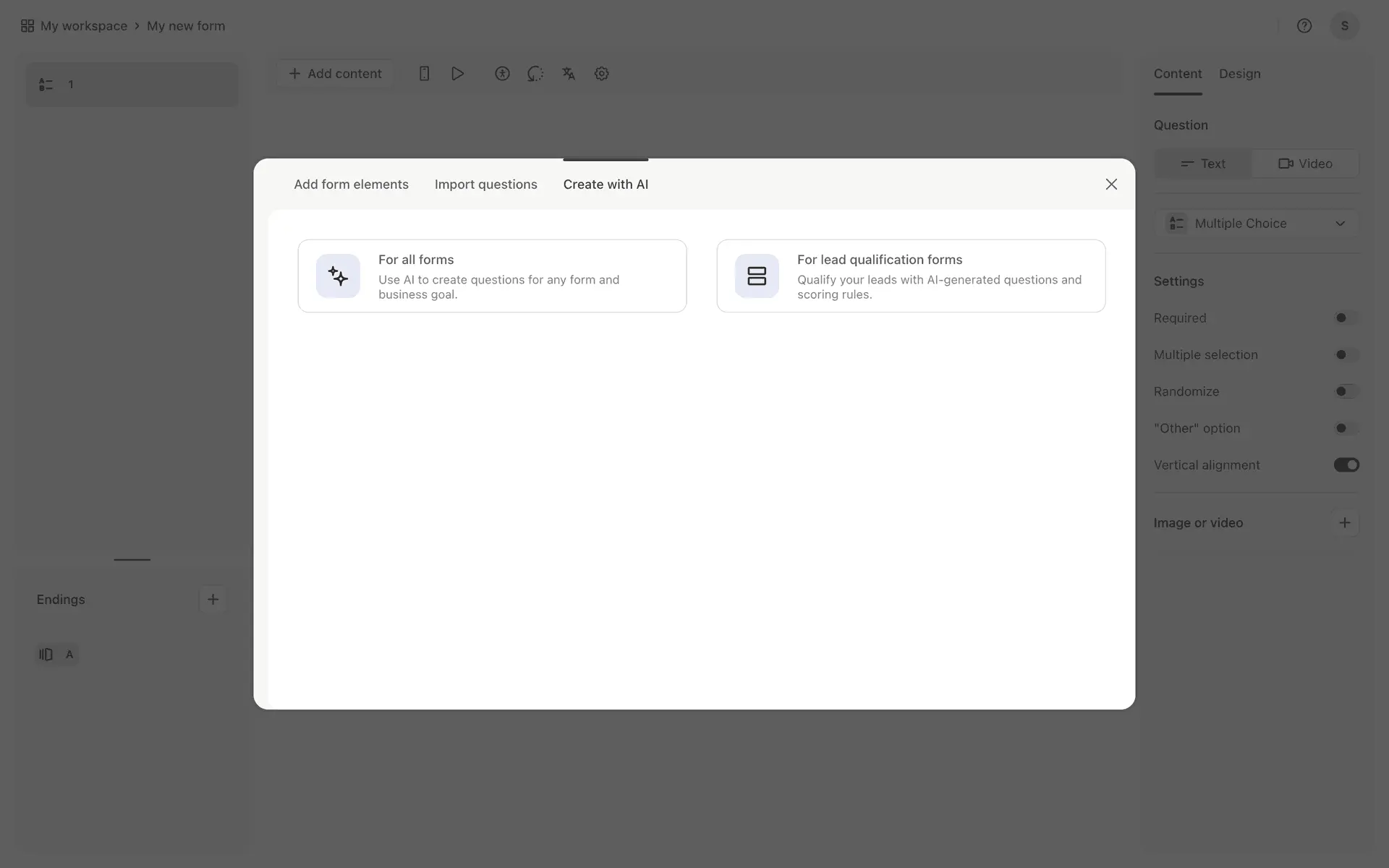Choose For lead qualification forms option
The height and width of the screenshot is (868, 1389).
pyautogui.click(x=910, y=276)
